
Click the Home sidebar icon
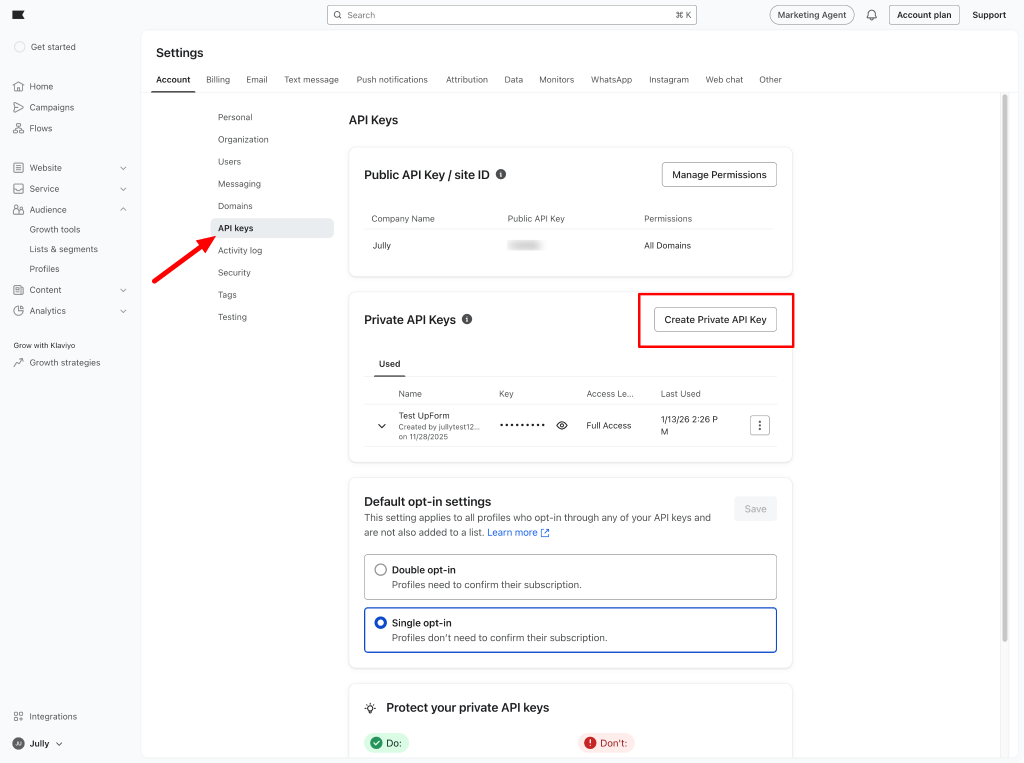(x=18, y=86)
